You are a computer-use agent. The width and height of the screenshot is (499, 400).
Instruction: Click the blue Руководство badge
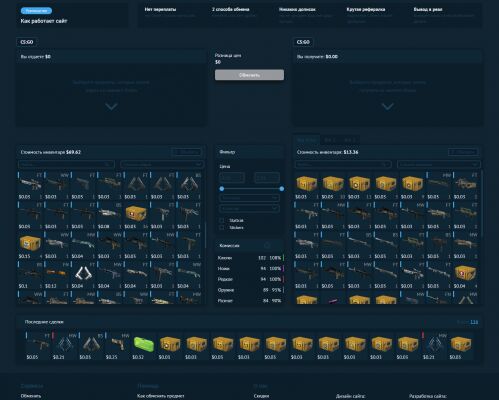36,11
